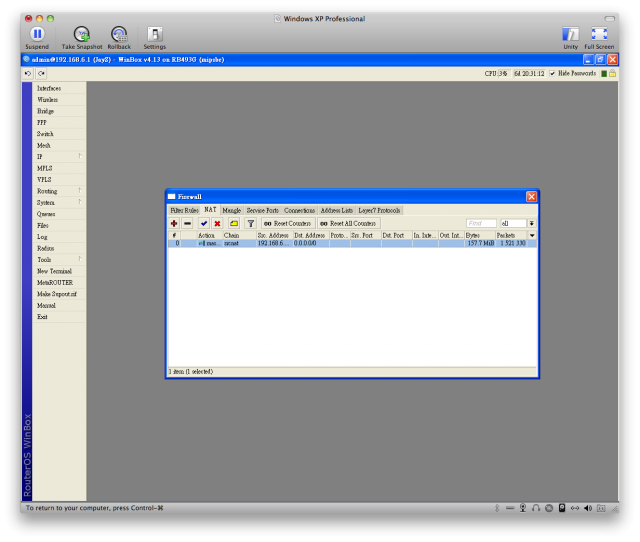The image size is (640, 542).
Task: Sort by the Chain column header
Action: coord(239,235)
